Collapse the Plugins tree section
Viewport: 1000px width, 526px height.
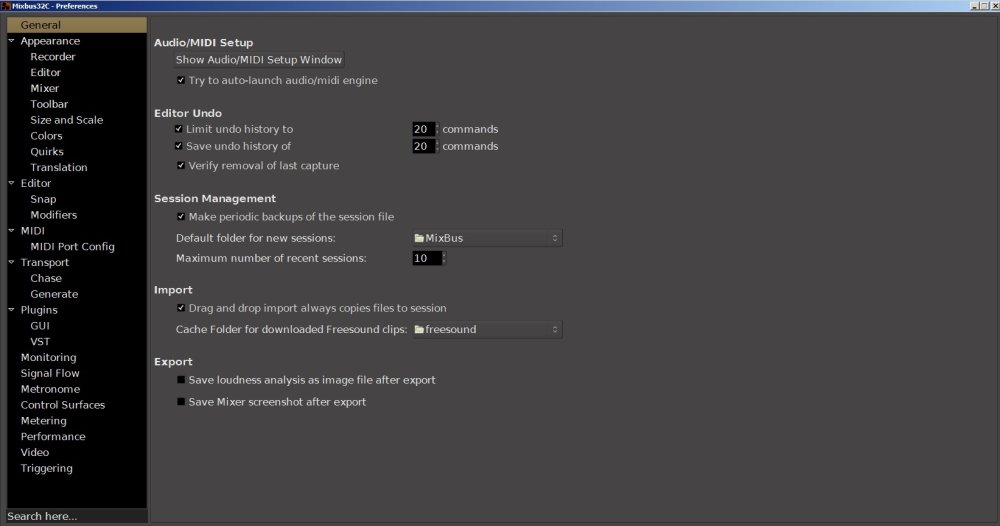click(x=11, y=309)
